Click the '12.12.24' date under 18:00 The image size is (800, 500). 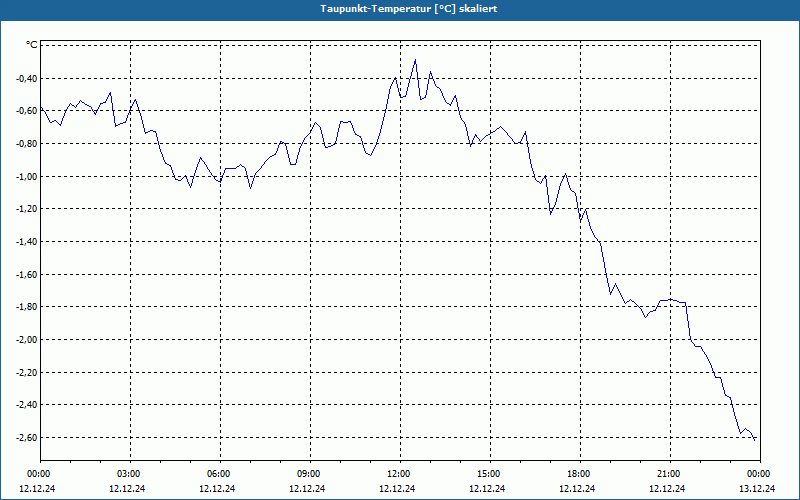pyautogui.click(x=577, y=488)
